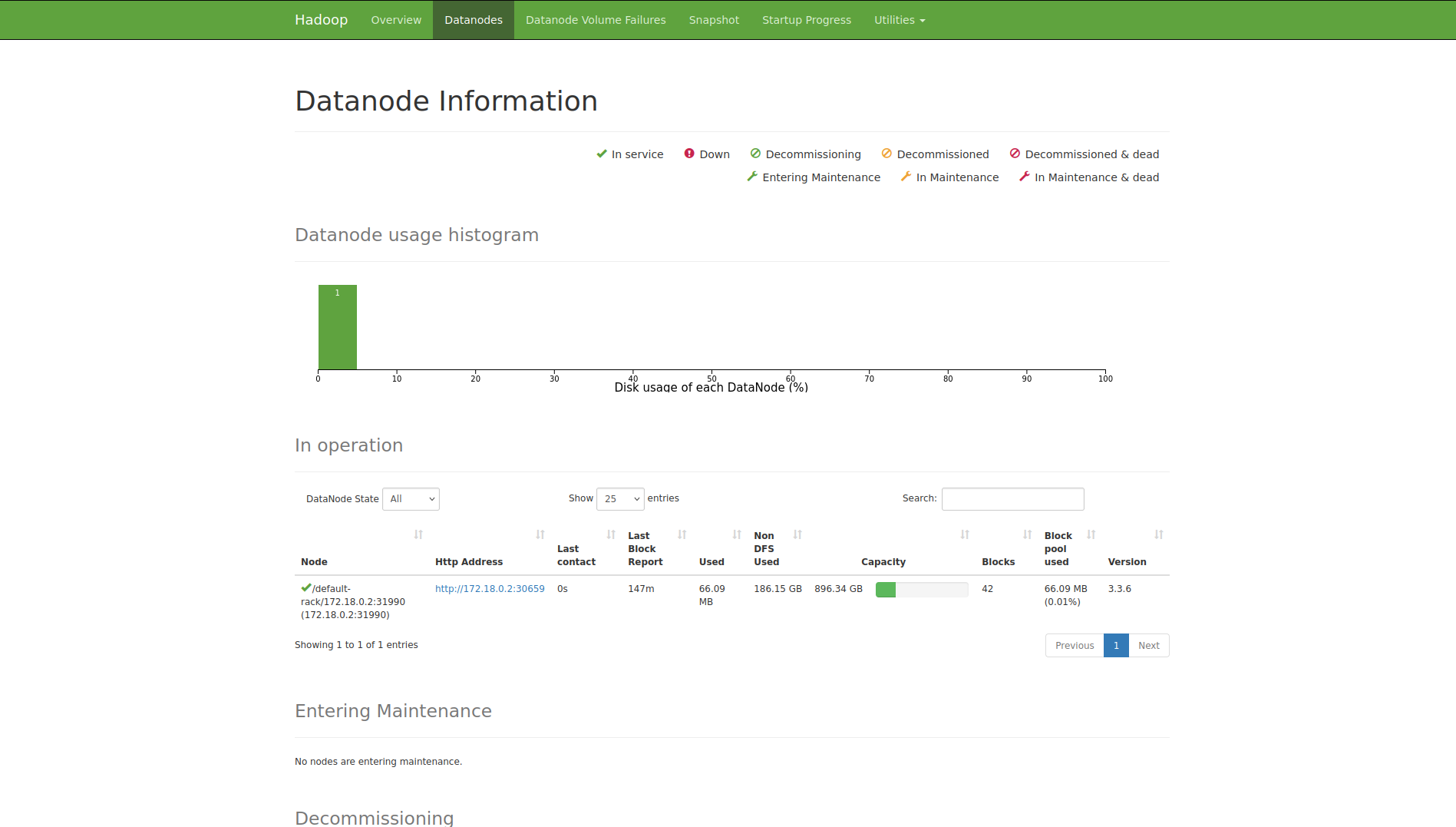This screenshot has width=1456, height=827.
Task: Click the capacity usage progress bar
Action: point(921,590)
